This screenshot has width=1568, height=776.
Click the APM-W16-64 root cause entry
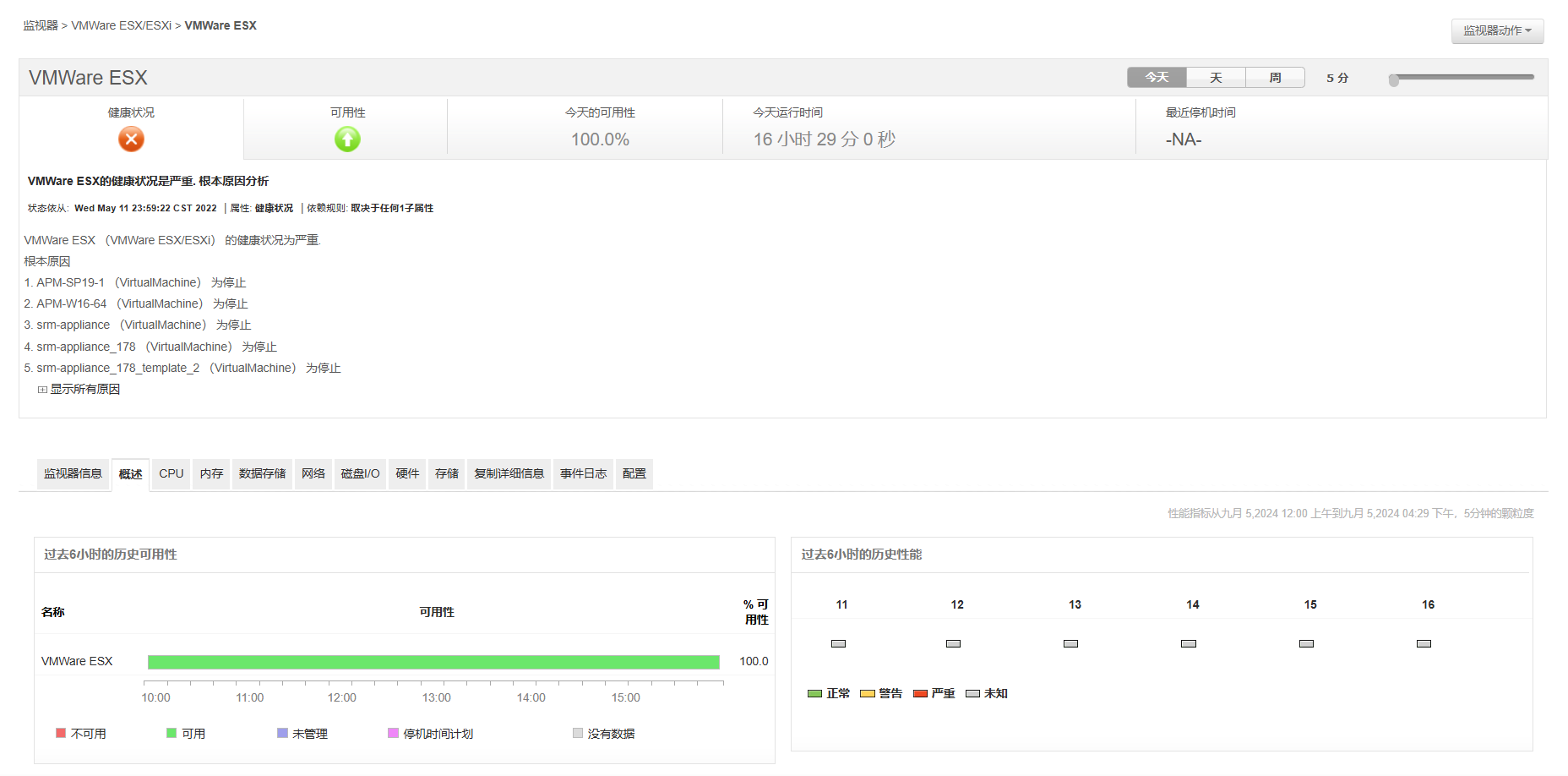(136, 303)
